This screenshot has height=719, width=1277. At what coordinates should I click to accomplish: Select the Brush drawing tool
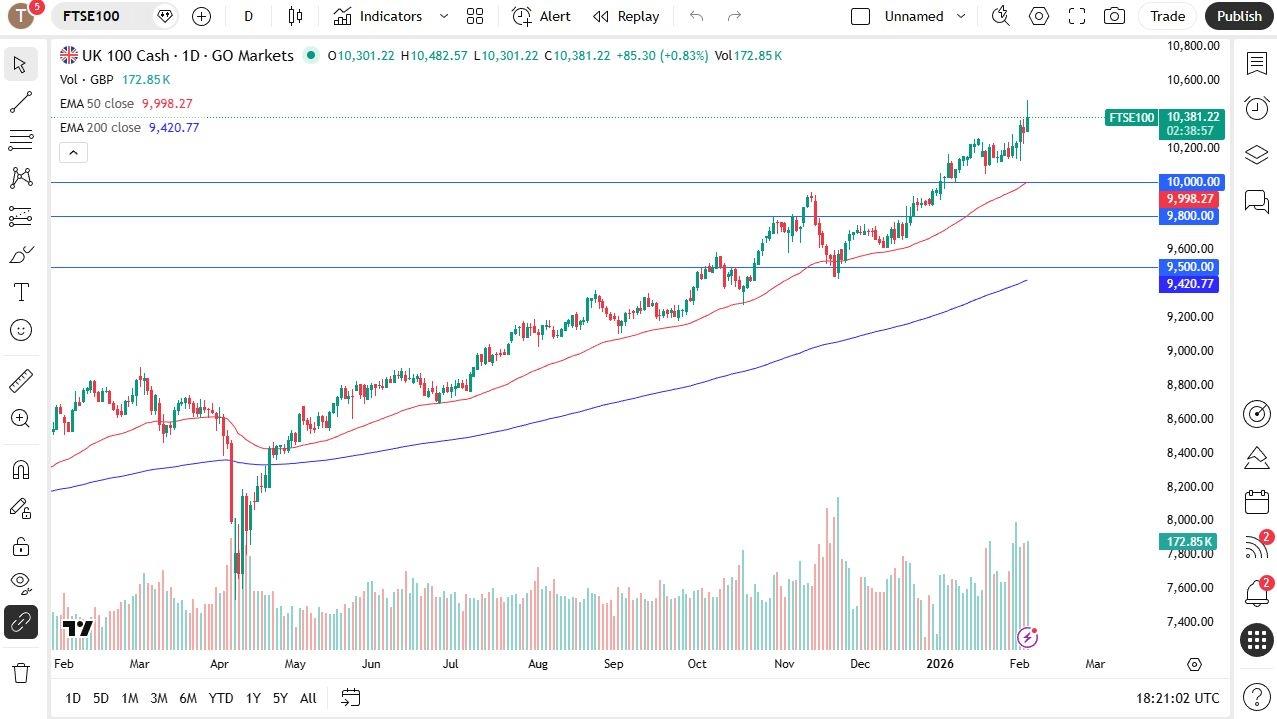pos(22,254)
